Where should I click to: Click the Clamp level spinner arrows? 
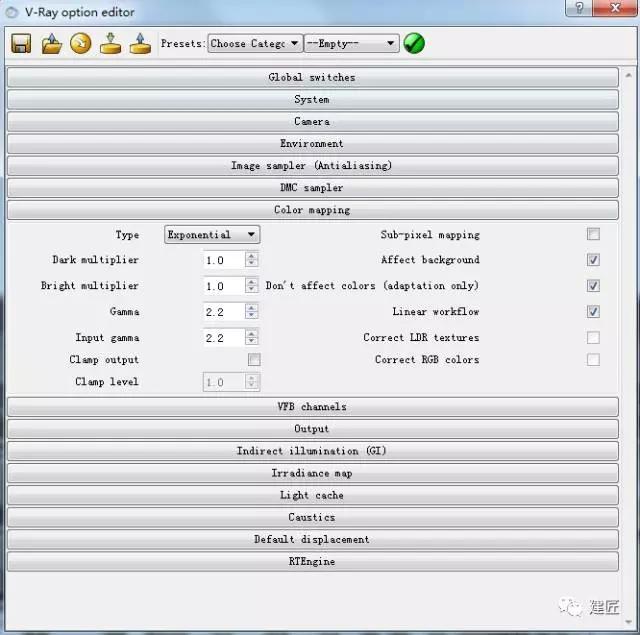(252, 382)
